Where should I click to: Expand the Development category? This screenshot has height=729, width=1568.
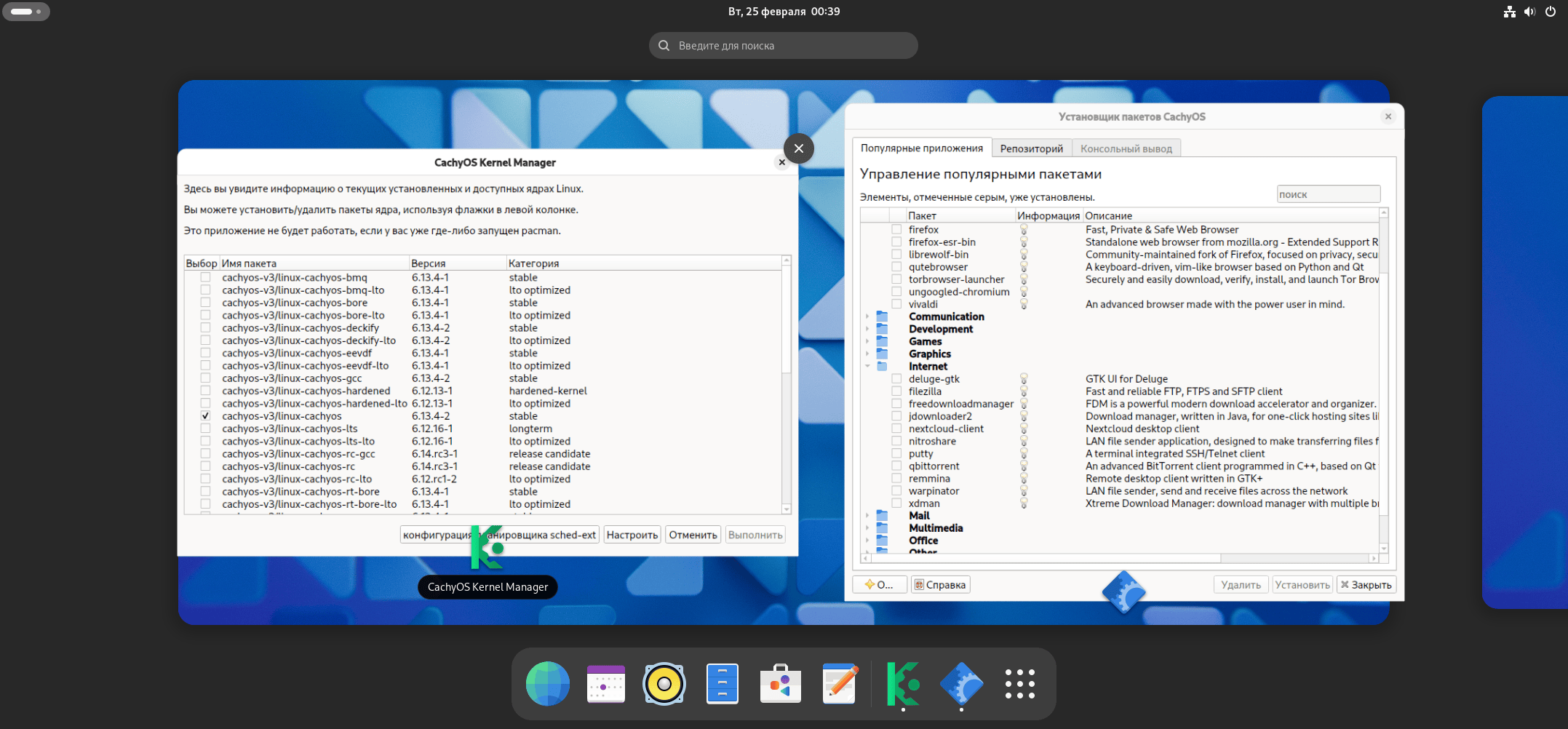pos(867,329)
